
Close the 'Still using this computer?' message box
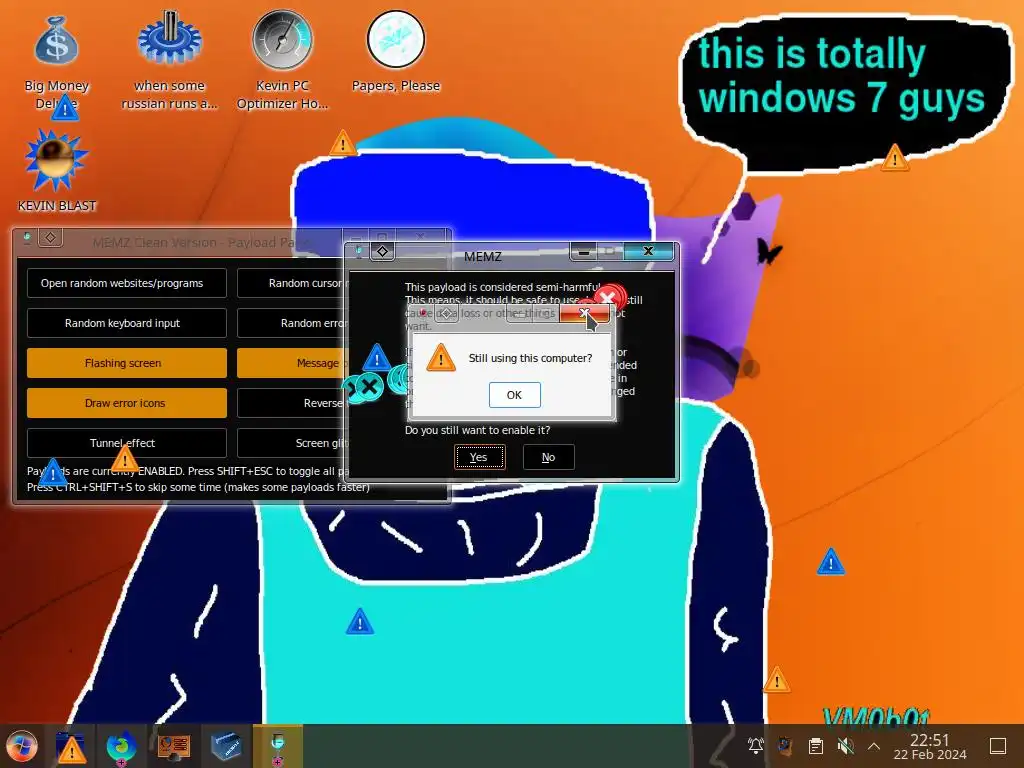click(584, 313)
